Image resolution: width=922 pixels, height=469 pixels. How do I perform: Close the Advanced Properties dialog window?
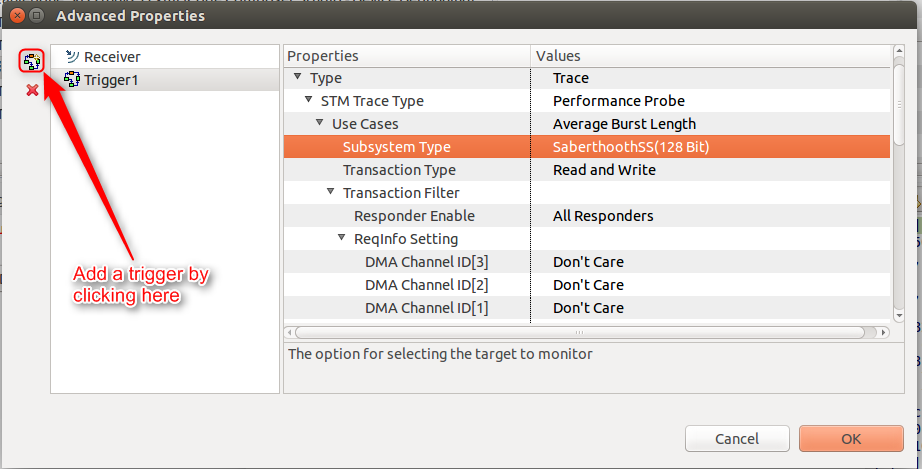(x=18, y=15)
